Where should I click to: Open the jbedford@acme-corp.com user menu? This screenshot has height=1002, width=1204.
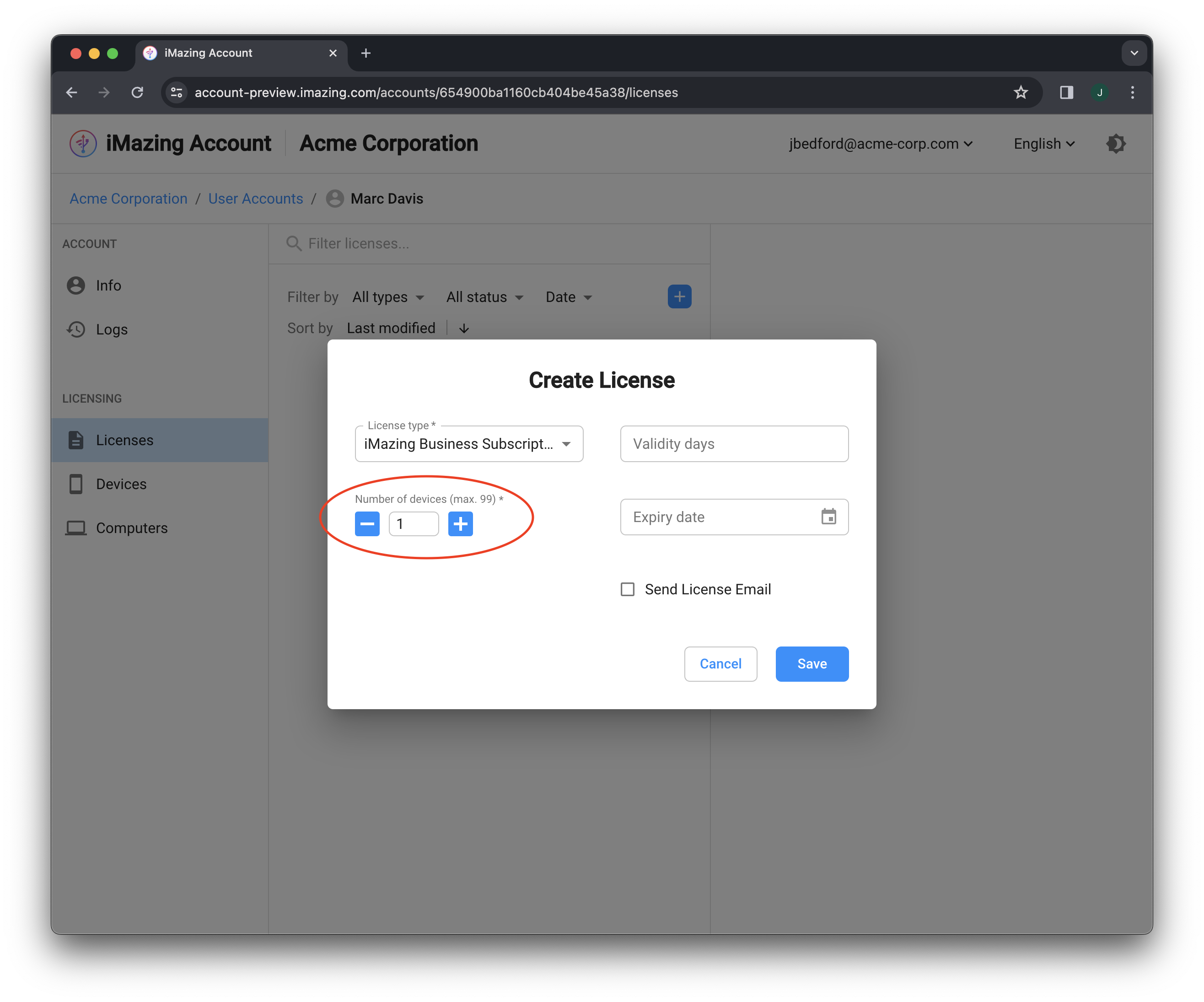(x=881, y=143)
